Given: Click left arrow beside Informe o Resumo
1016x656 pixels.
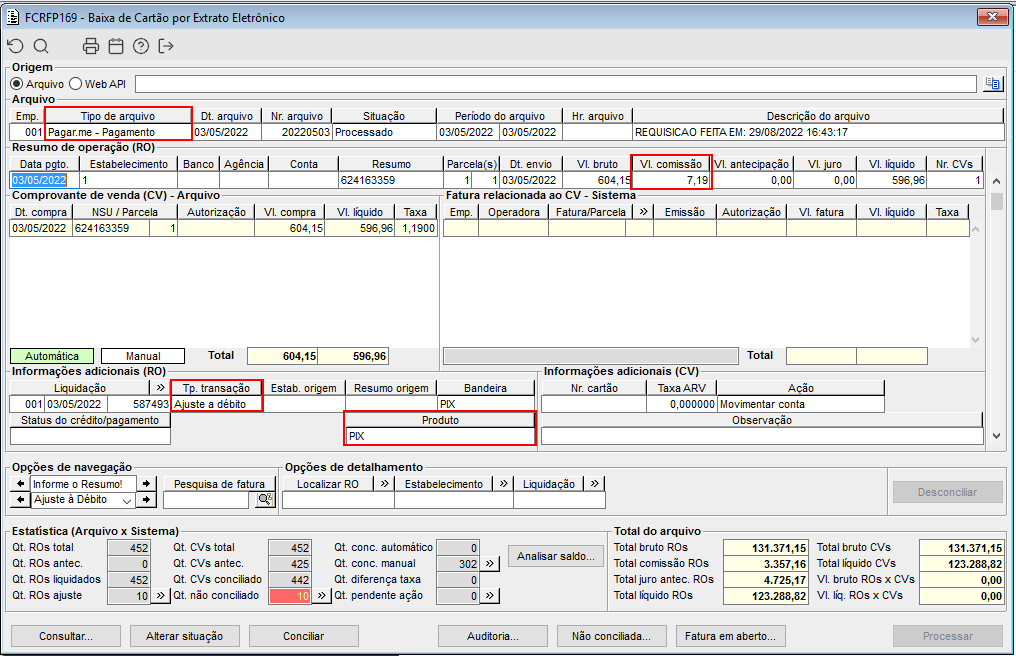Looking at the screenshot, I should [21, 484].
